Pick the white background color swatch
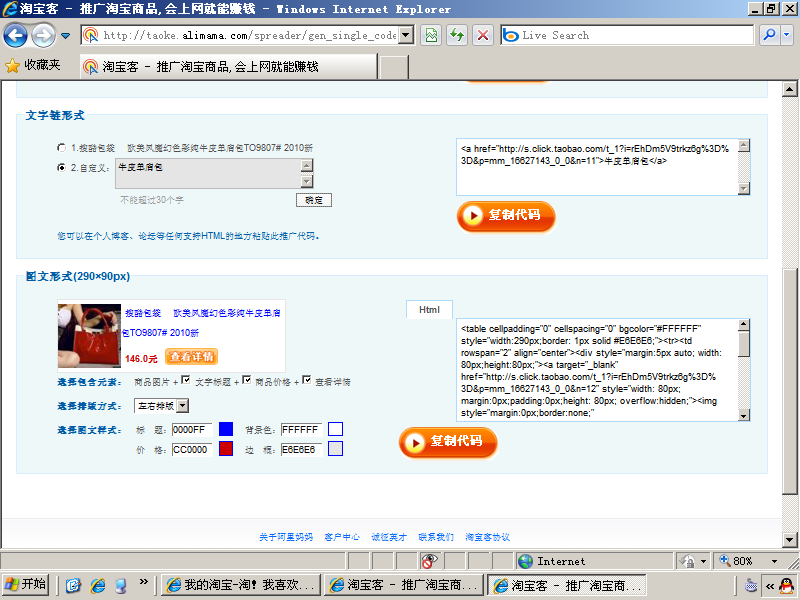The width and height of the screenshot is (800, 600). 335,429
